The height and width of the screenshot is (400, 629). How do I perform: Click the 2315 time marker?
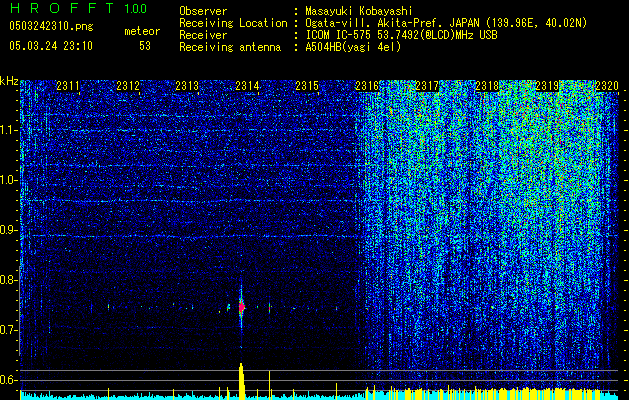(307, 86)
